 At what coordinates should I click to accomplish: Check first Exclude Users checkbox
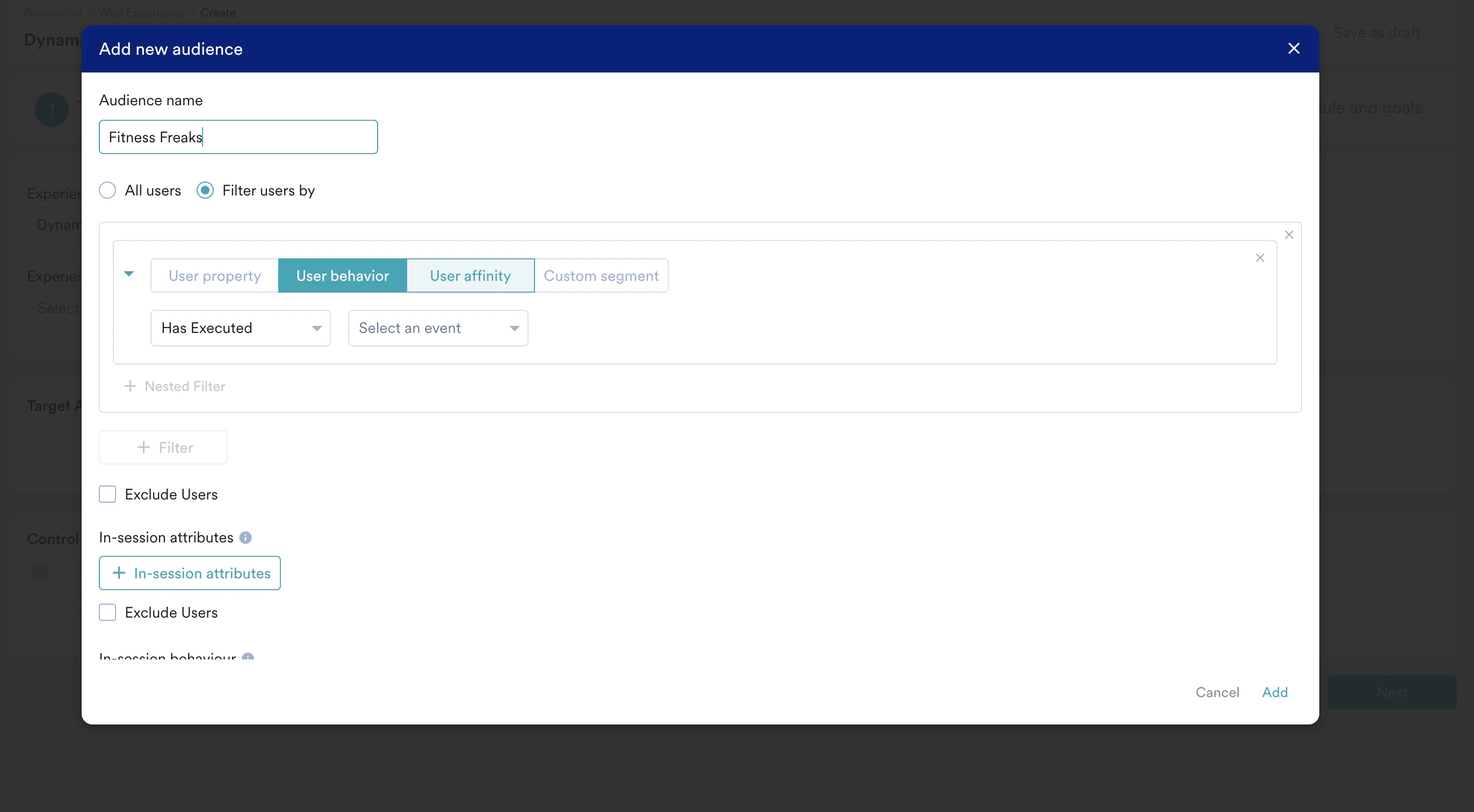(x=107, y=494)
